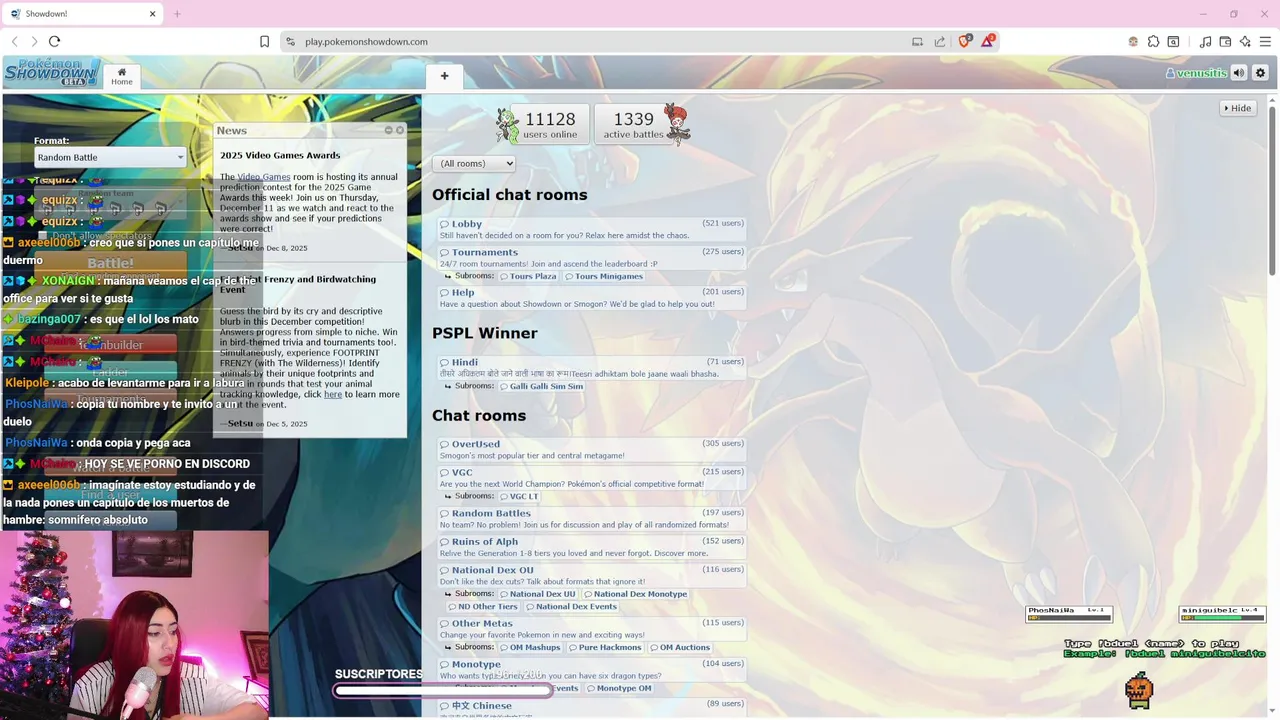Join the OverUsed room
Viewport: 1280px width, 720px height.
[x=591, y=449]
